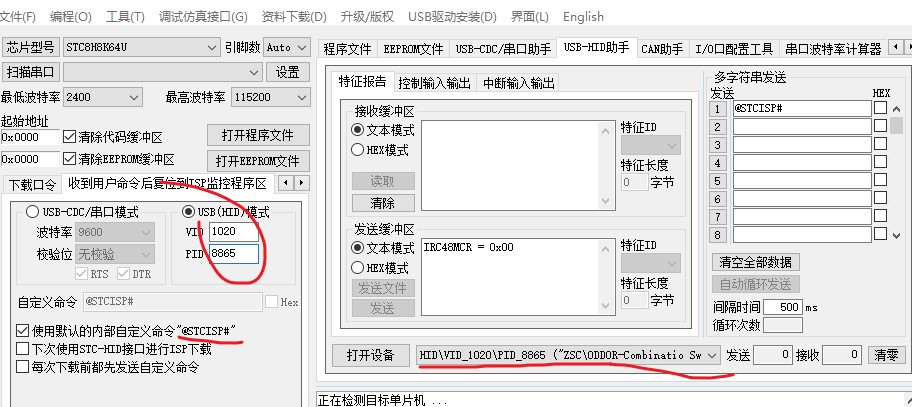Select the 控制输入输出 sub-tab

point(434,83)
